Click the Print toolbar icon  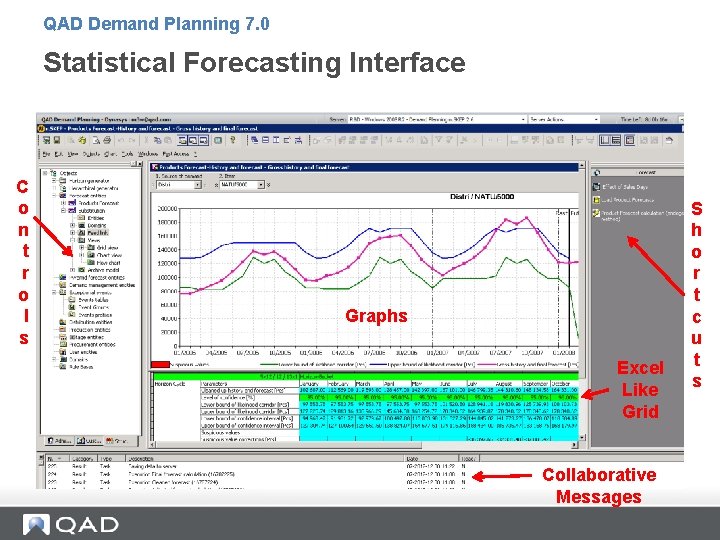[107, 140]
